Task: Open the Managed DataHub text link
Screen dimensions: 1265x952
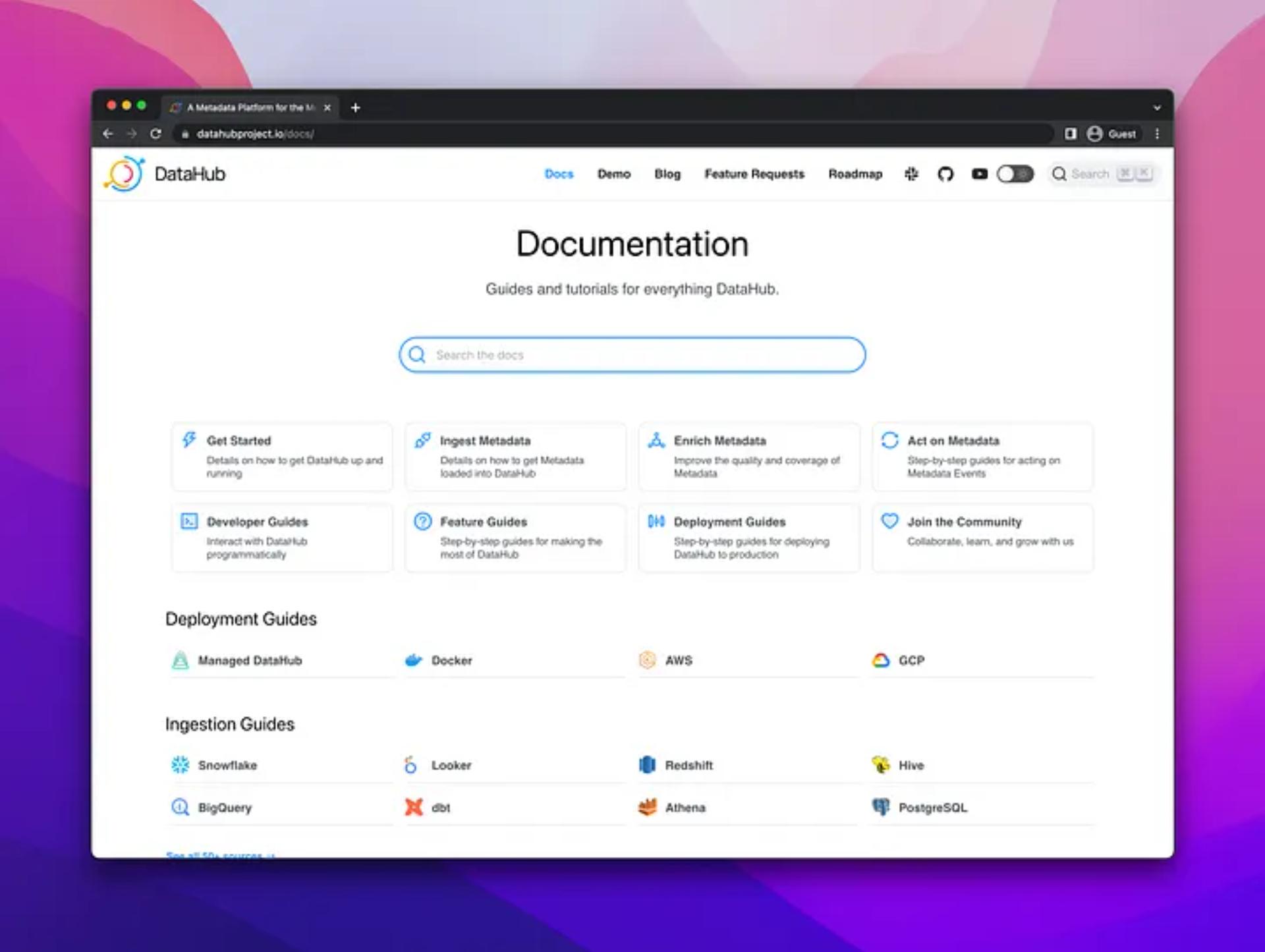Action: (x=250, y=660)
